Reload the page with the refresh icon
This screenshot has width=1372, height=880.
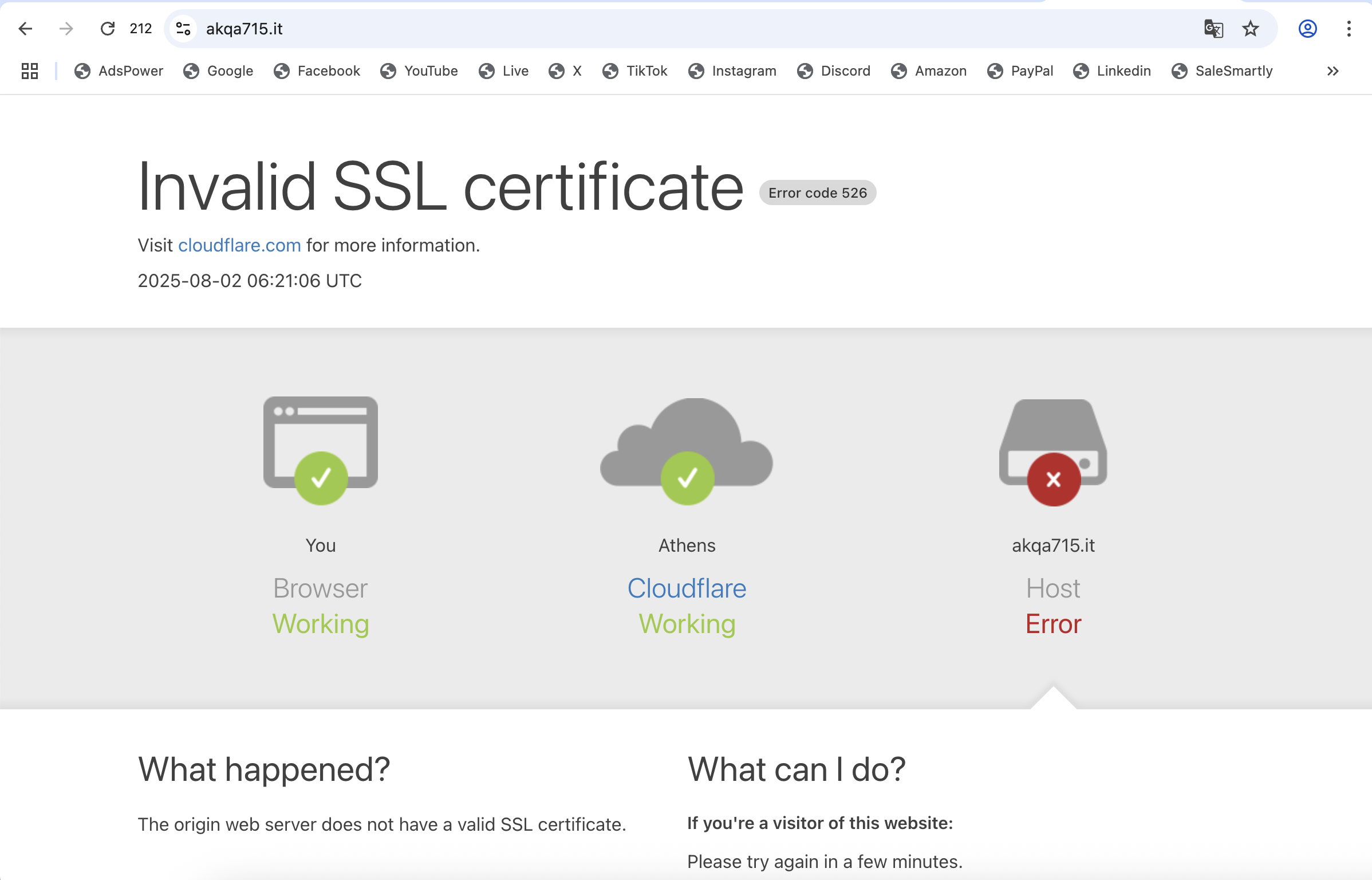point(108,29)
